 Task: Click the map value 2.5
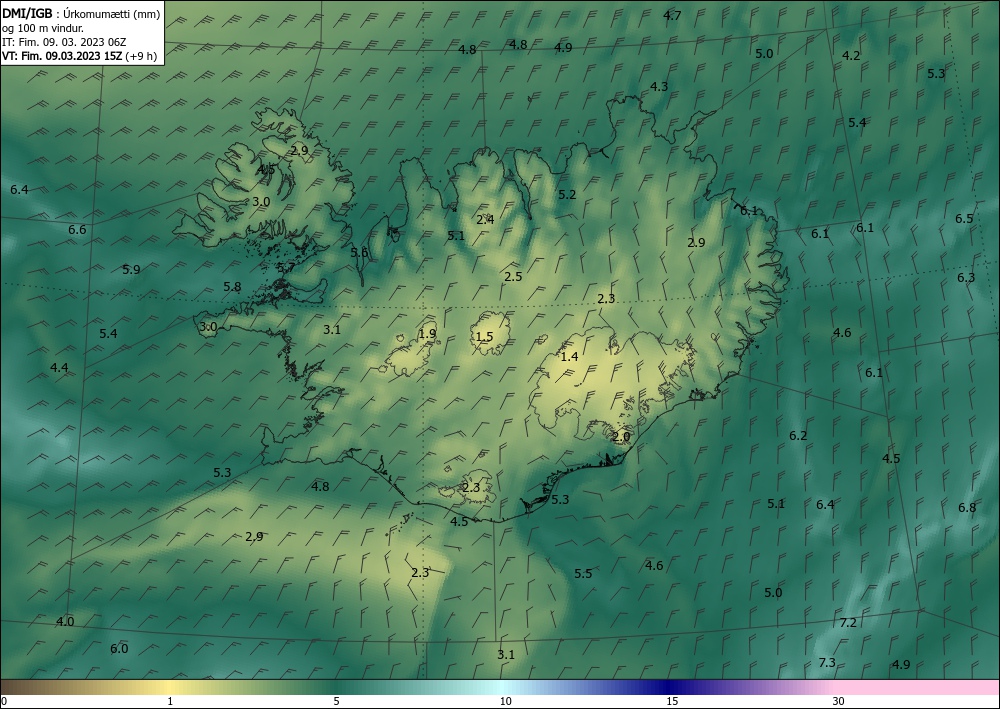tap(513, 277)
